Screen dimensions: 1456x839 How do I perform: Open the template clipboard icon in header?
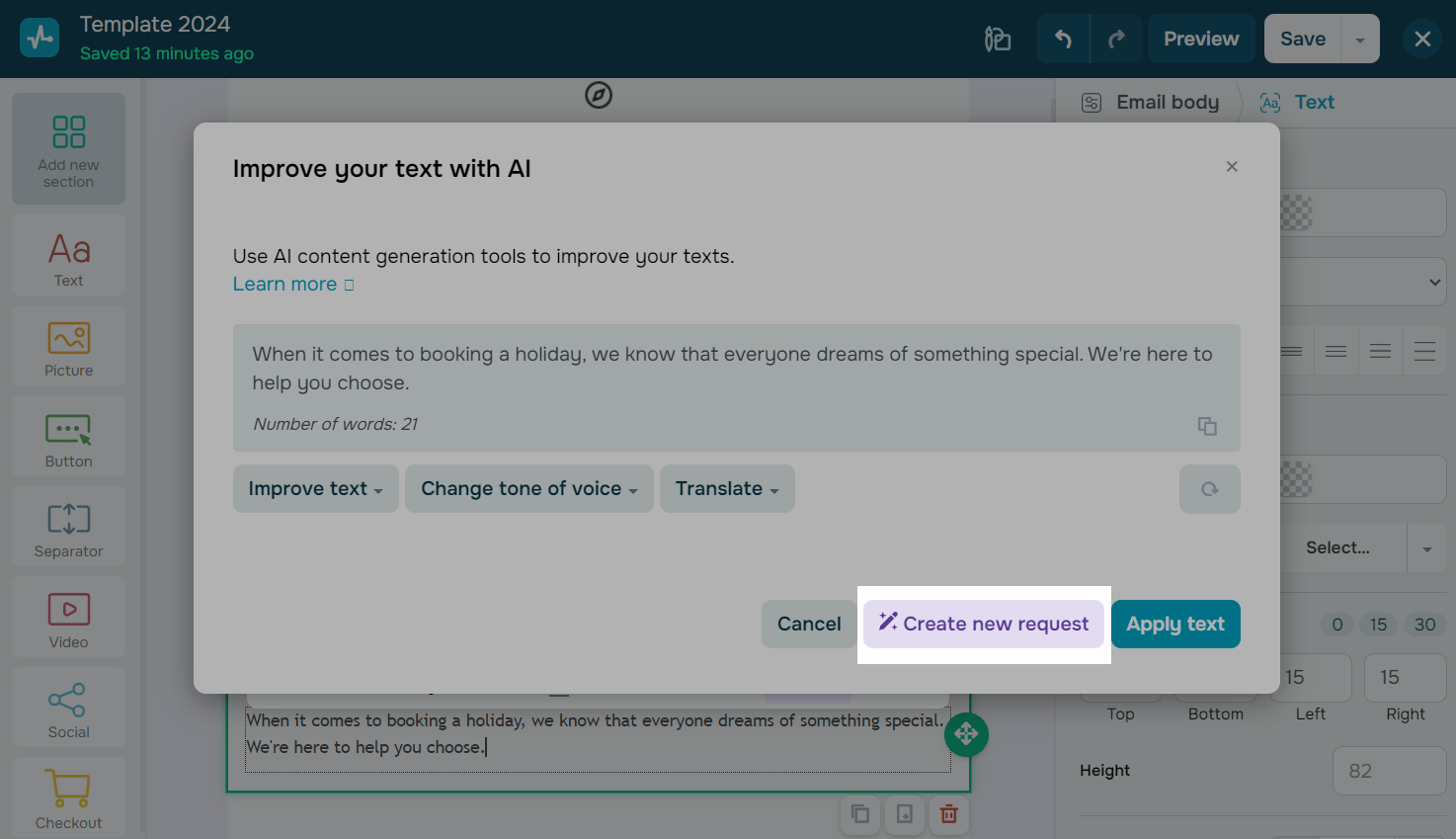[x=998, y=39]
